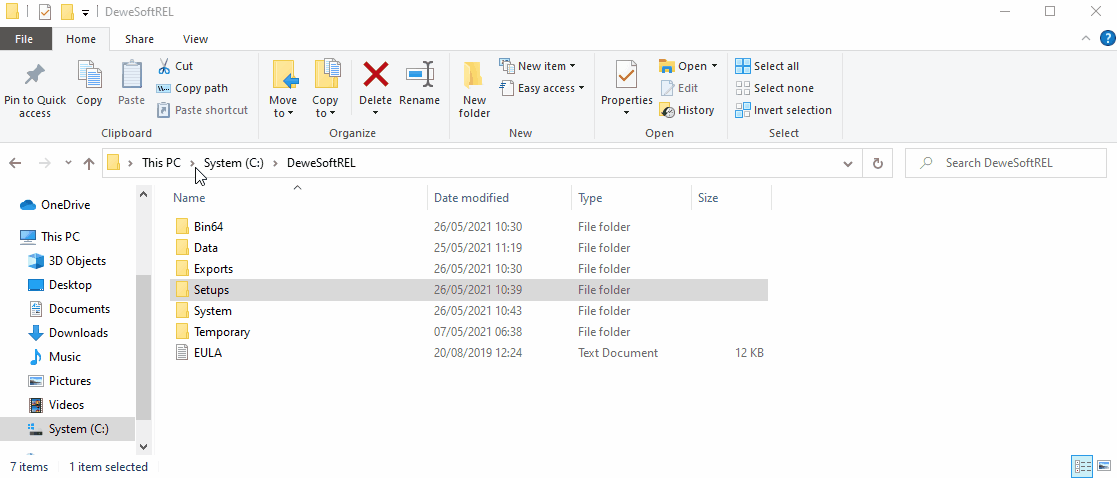The height and width of the screenshot is (478, 1117).
Task: Click Edit in the Open group
Action: point(679,88)
